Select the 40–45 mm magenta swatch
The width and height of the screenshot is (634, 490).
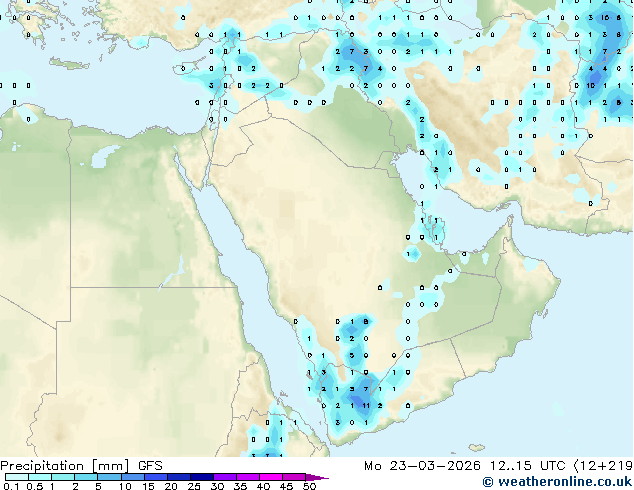click(x=271, y=477)
